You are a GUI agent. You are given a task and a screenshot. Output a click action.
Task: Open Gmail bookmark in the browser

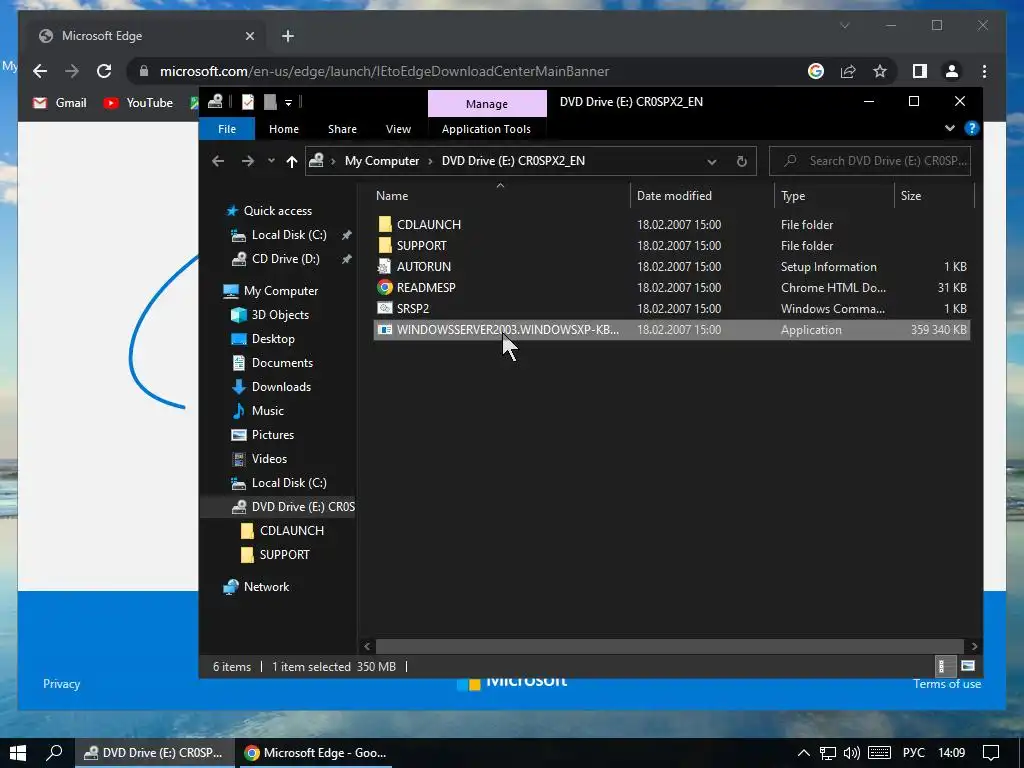click(59, 103)
